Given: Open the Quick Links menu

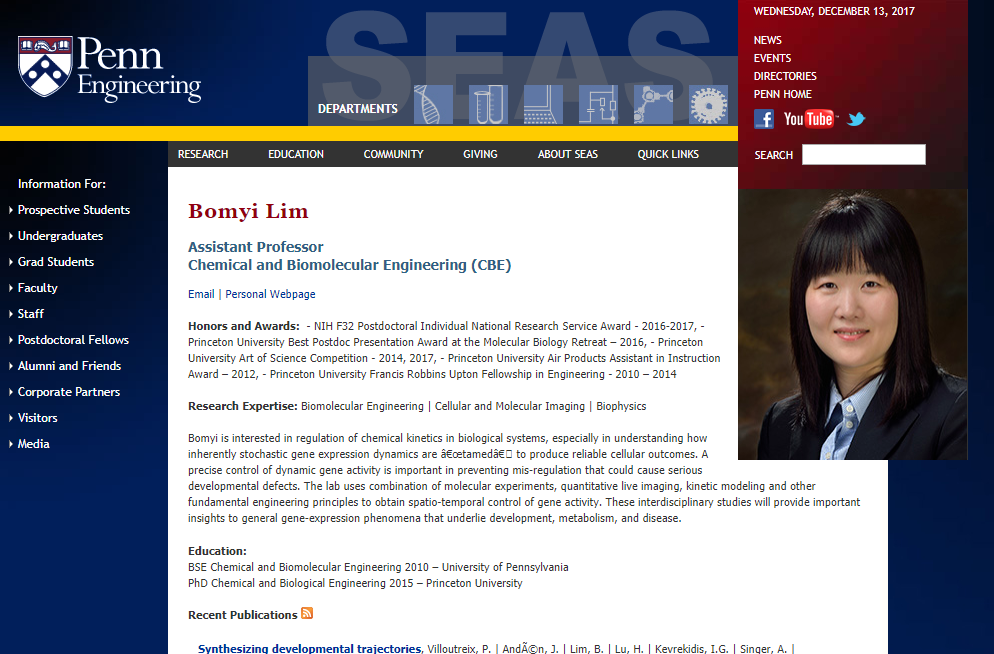Looking at the screenshot, I should click(x=668, y=154).
